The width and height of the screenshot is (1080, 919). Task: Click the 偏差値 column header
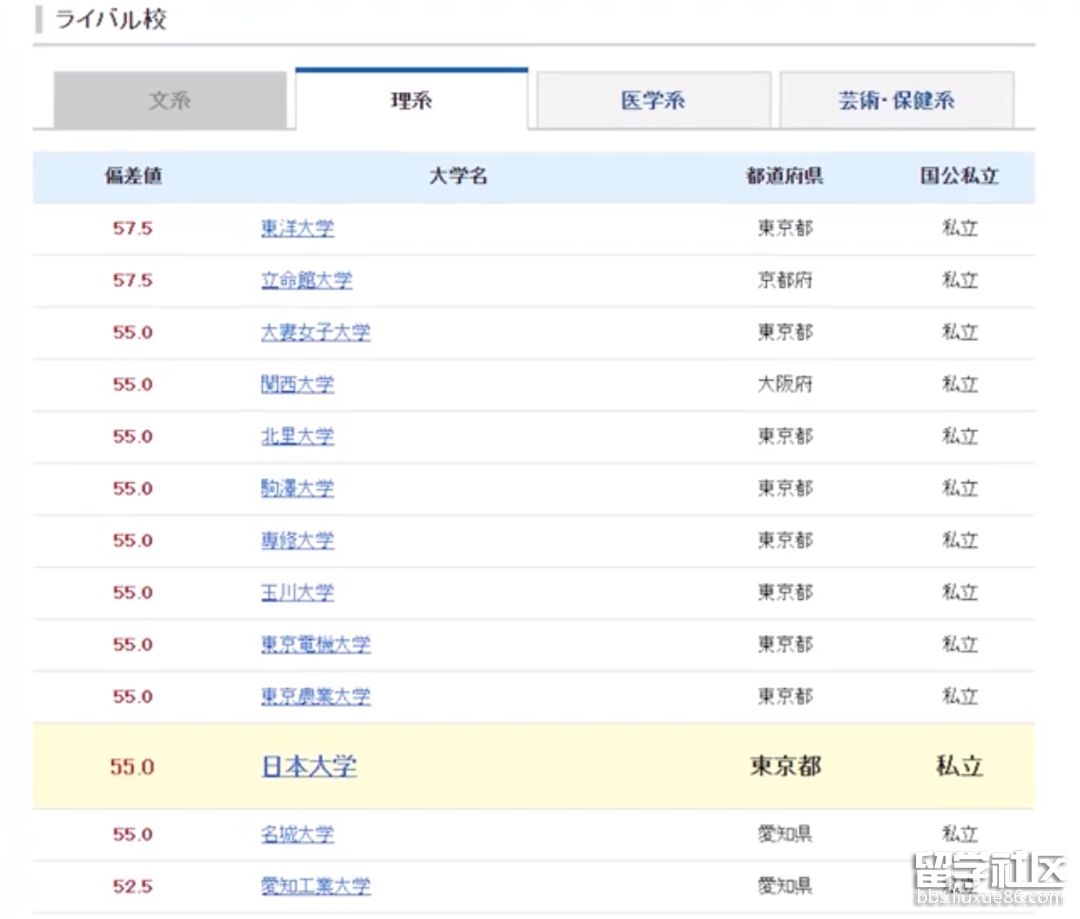(x=133, y=176)
